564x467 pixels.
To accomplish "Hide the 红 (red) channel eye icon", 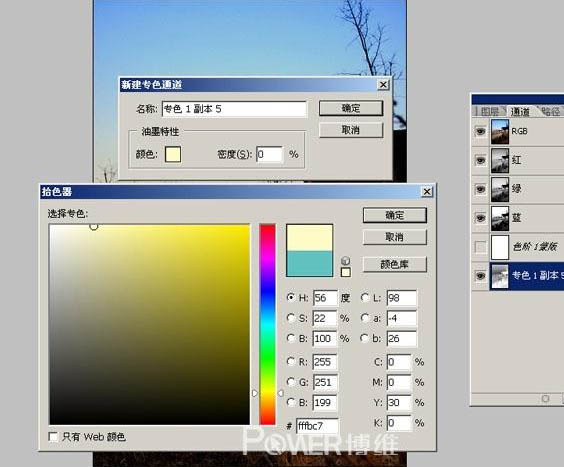I will (481, 160).
